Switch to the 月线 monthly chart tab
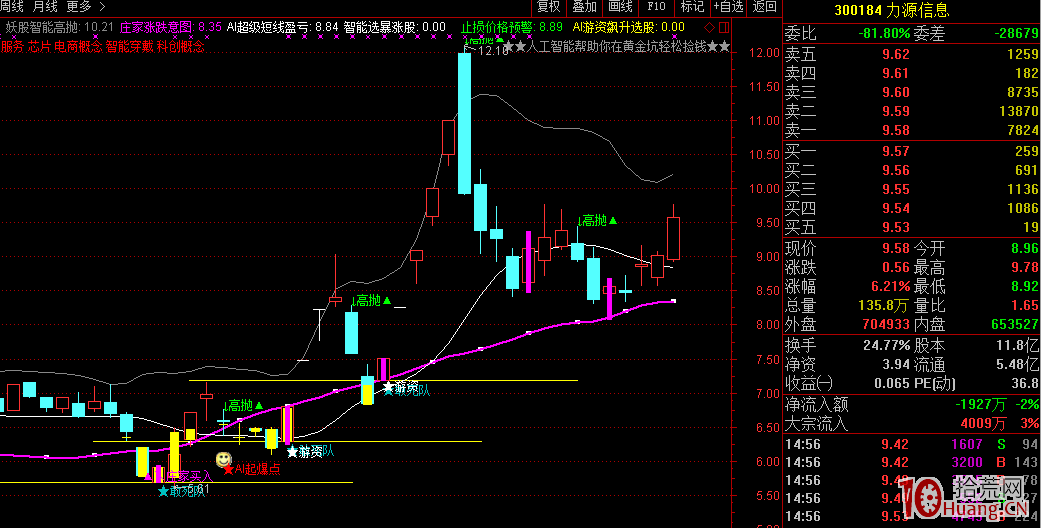1041x528 pixels. (45, 7)
